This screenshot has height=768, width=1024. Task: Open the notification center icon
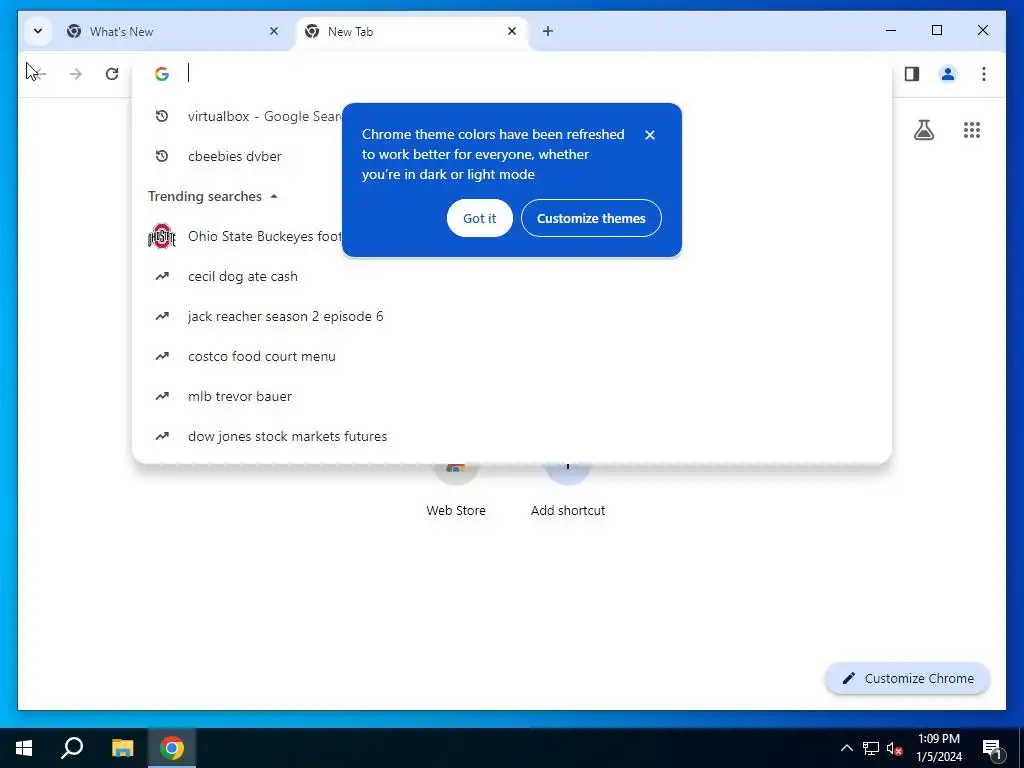[x=992, y=748]
